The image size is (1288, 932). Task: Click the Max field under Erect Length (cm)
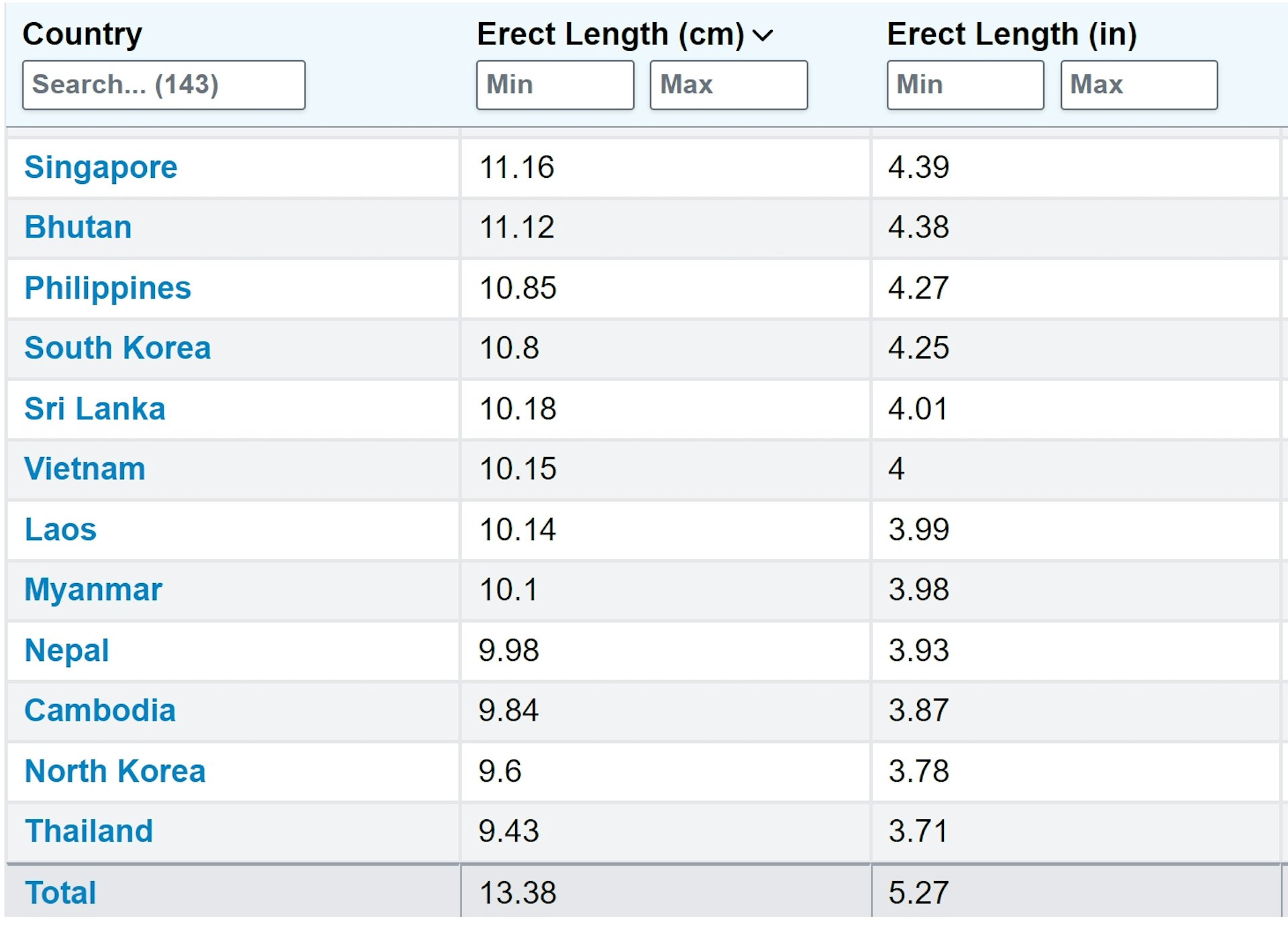coord(729,85)
